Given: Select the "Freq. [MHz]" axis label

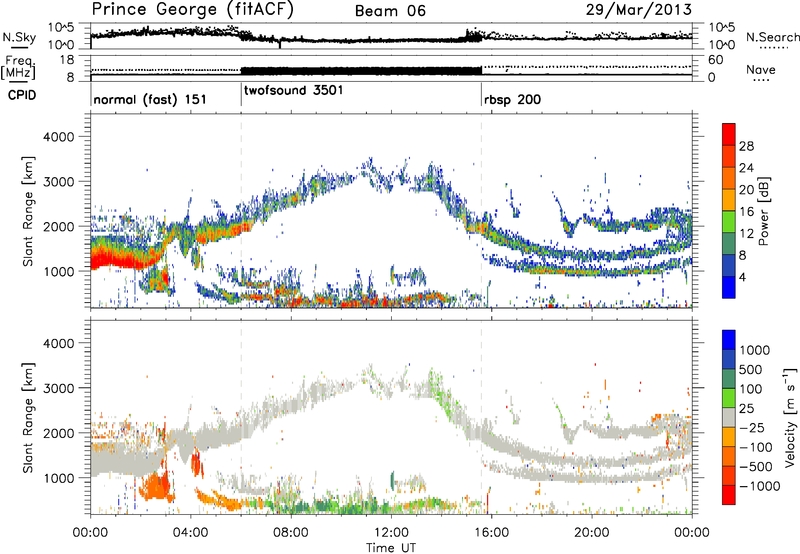Looking at the screenshot, I should pos(19,67).
